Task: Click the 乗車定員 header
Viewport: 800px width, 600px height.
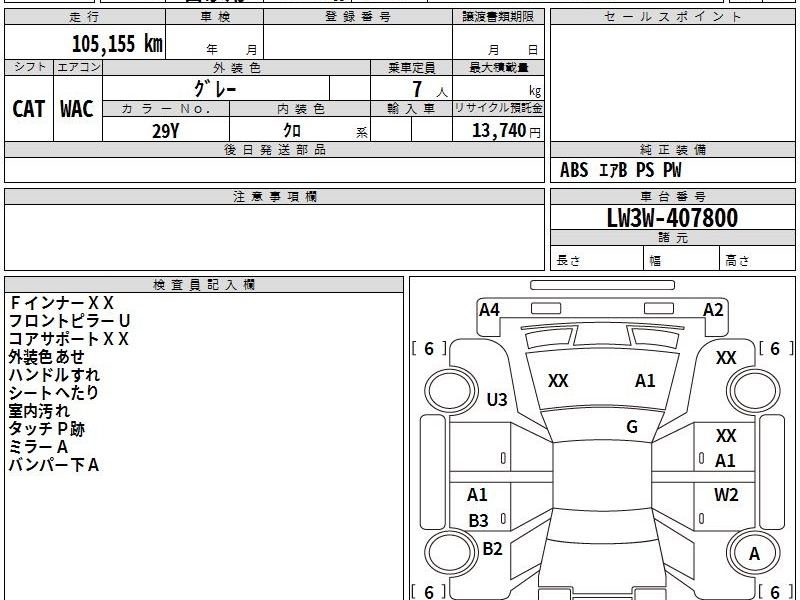Action: coord(411,68)
